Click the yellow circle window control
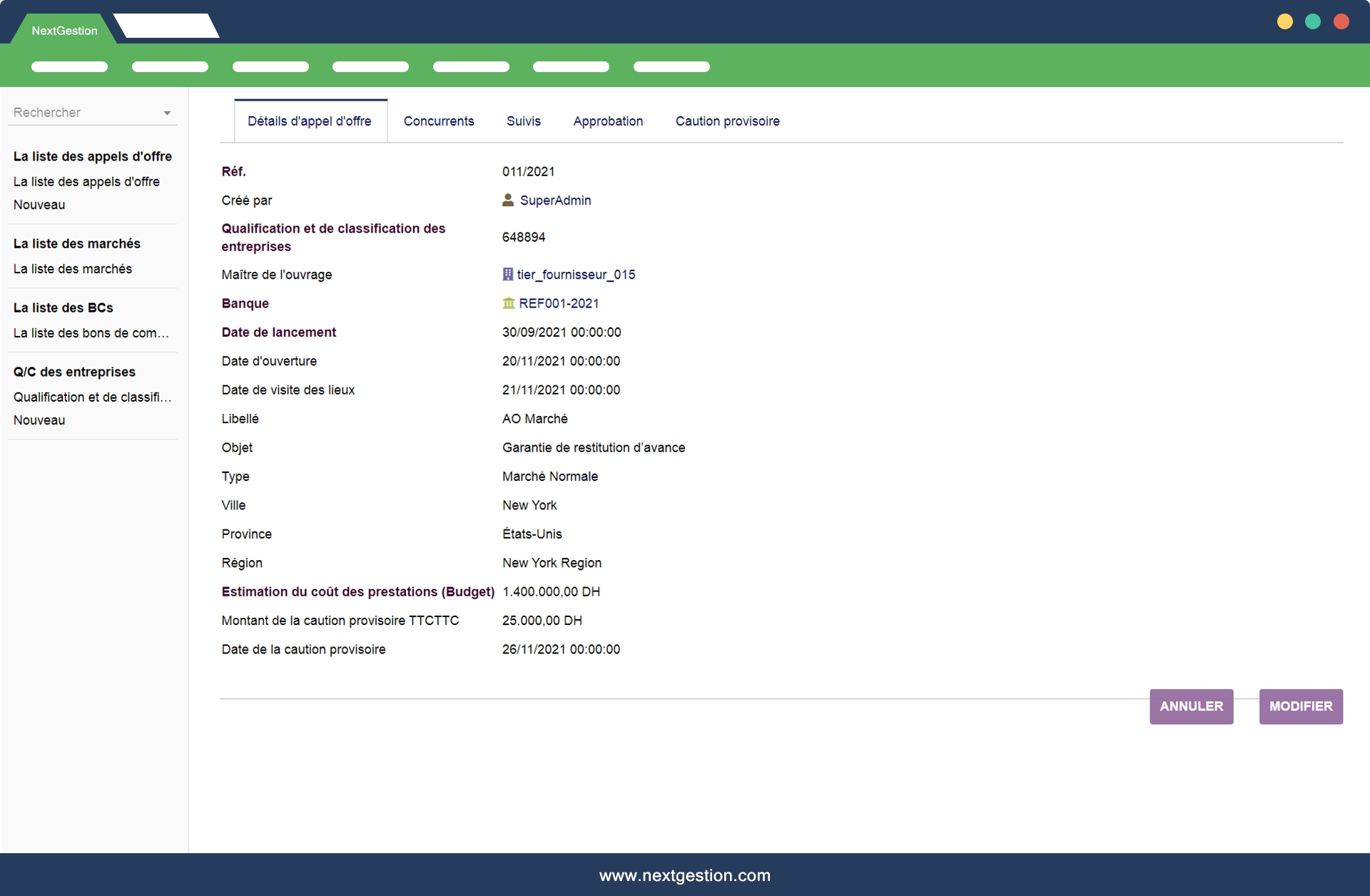1370x896 pixels. pyautogui.click(x=1284, y=22)
